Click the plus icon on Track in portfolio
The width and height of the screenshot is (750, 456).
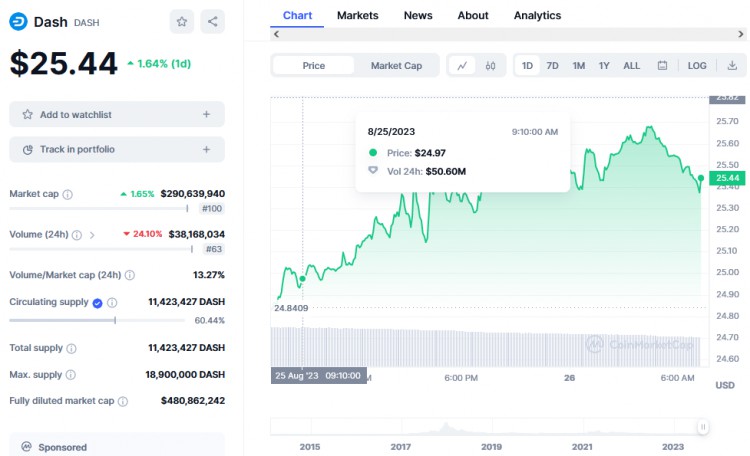(206, 150)
